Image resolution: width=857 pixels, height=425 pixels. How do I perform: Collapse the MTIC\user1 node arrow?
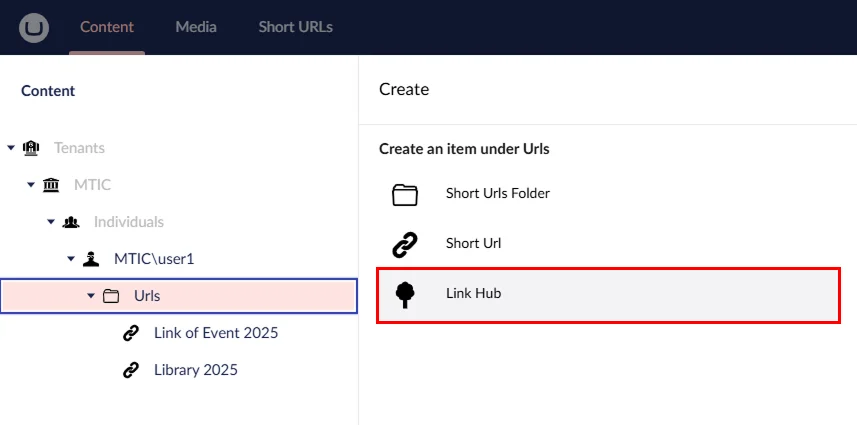[x=71, y=259]
